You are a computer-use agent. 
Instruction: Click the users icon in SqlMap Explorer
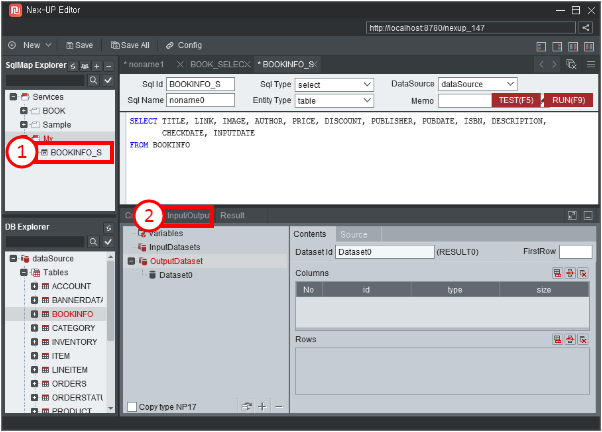tap(85, 66)
